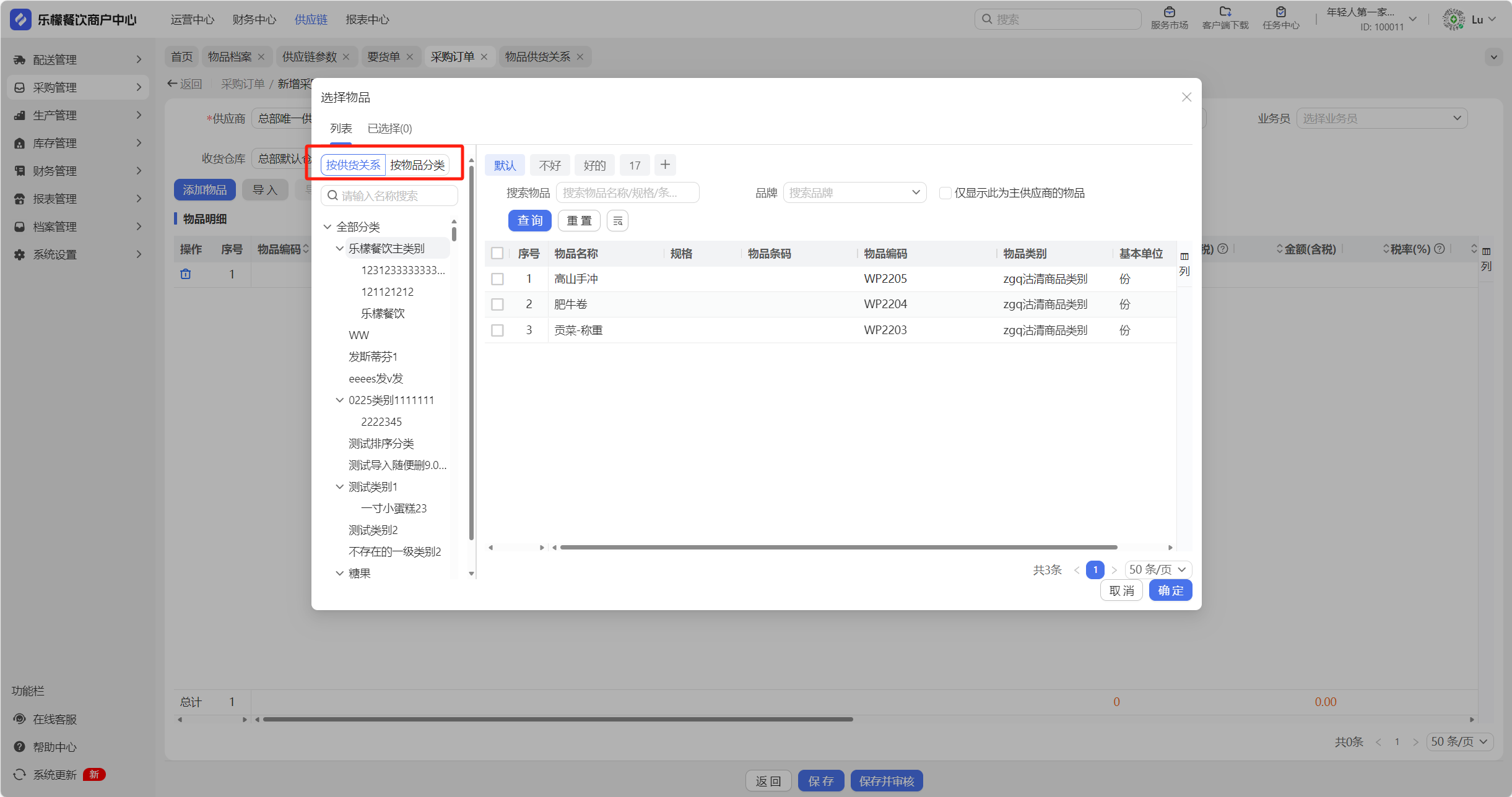The width and height of the screenshot is (1512, 797).
Task: Open the 50 条/页 page size dropdown in dialog
Action: pos(1157,569)
